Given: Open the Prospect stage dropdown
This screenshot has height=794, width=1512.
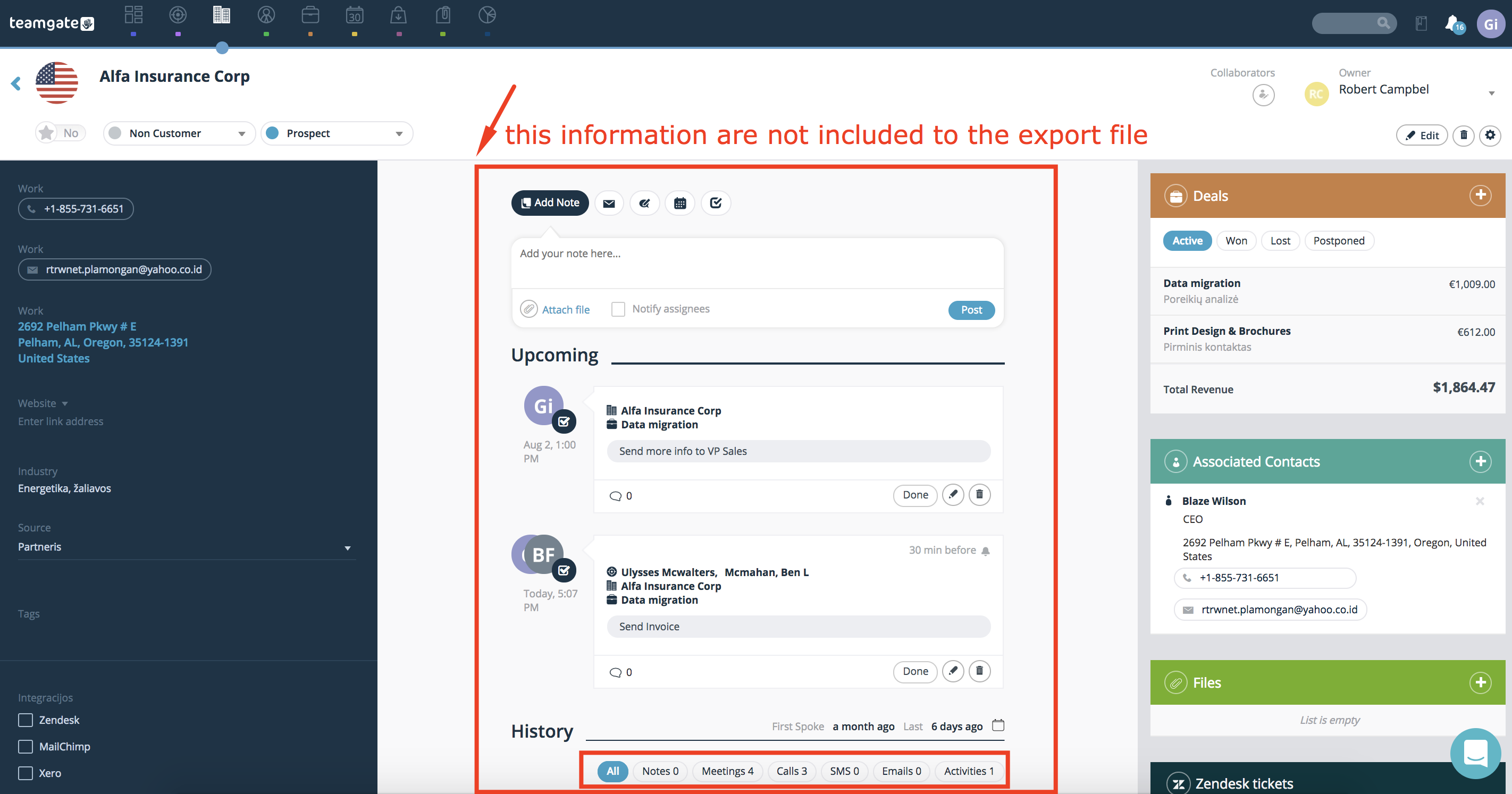Looking at the screenshot, I should coord(337,133).
